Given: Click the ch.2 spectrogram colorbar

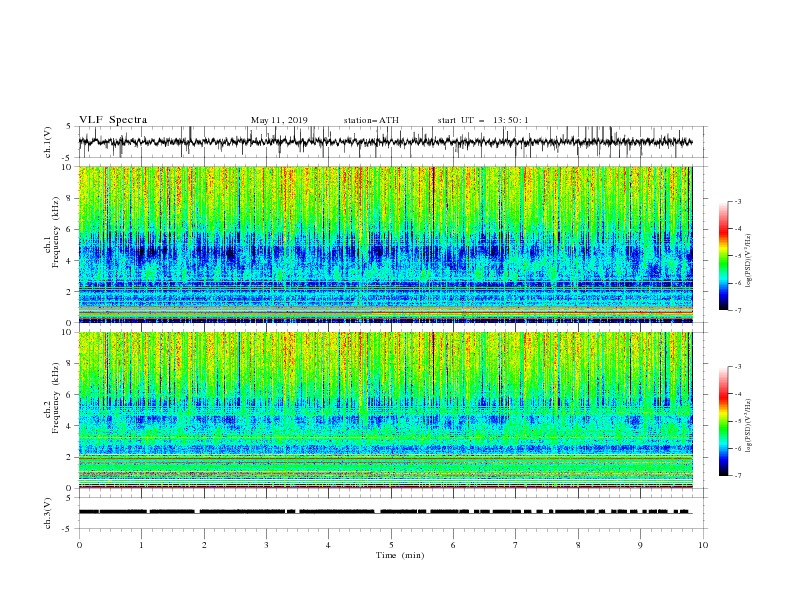Looking at the screenshot, I should (723, 421).
